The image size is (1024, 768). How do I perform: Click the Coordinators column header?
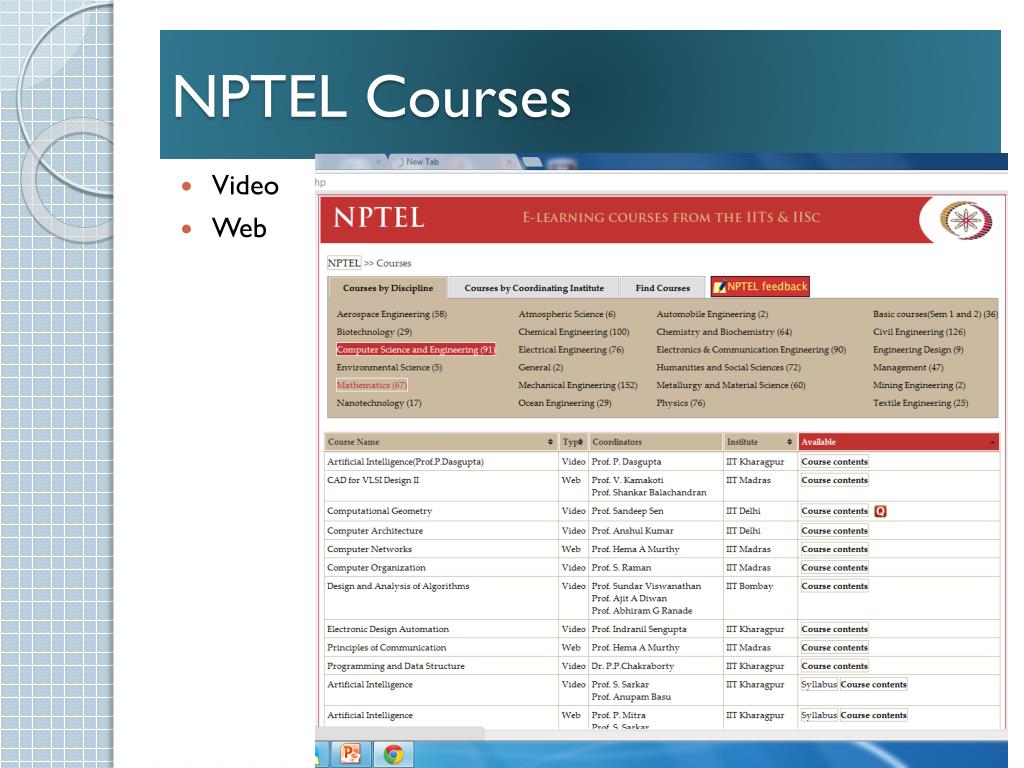coord(655,442)
